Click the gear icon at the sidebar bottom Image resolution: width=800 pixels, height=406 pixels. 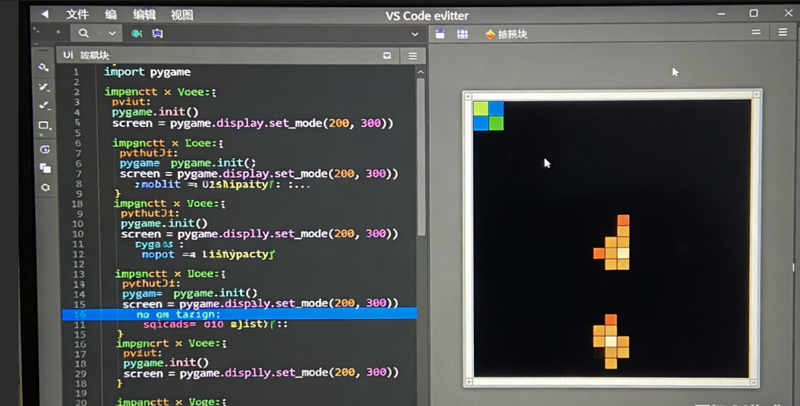point(45,187)
